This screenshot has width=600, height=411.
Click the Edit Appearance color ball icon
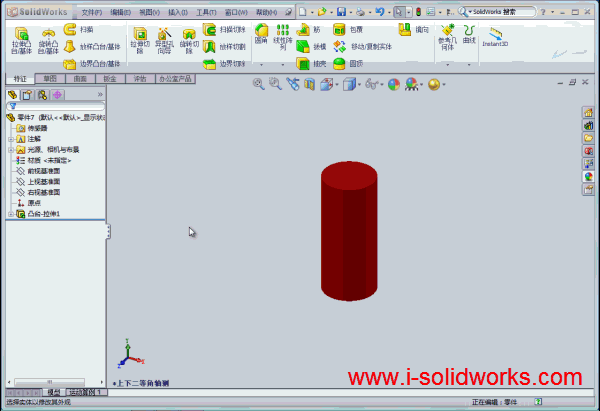(394, 84)
